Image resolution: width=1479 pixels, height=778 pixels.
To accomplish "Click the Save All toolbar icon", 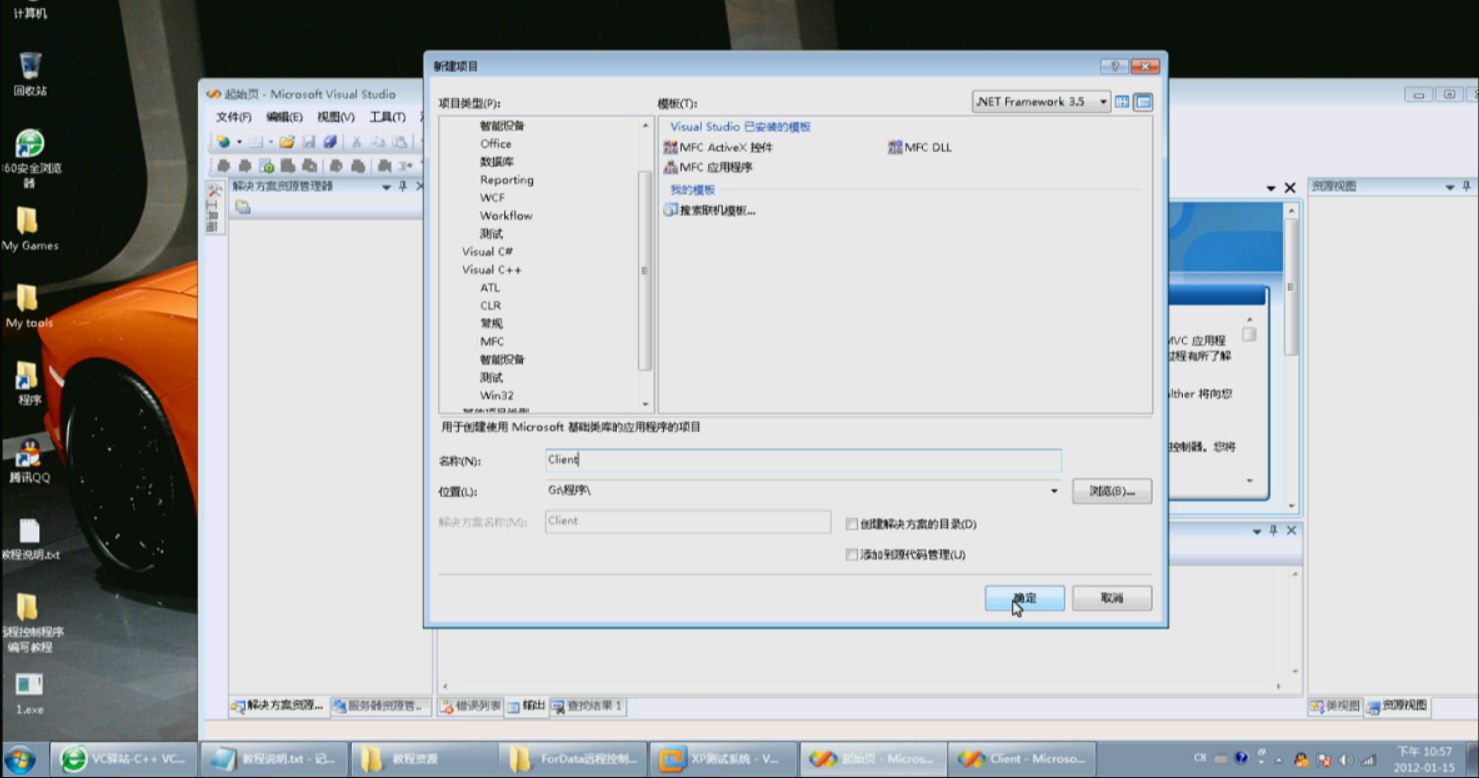I will (330, 142).
